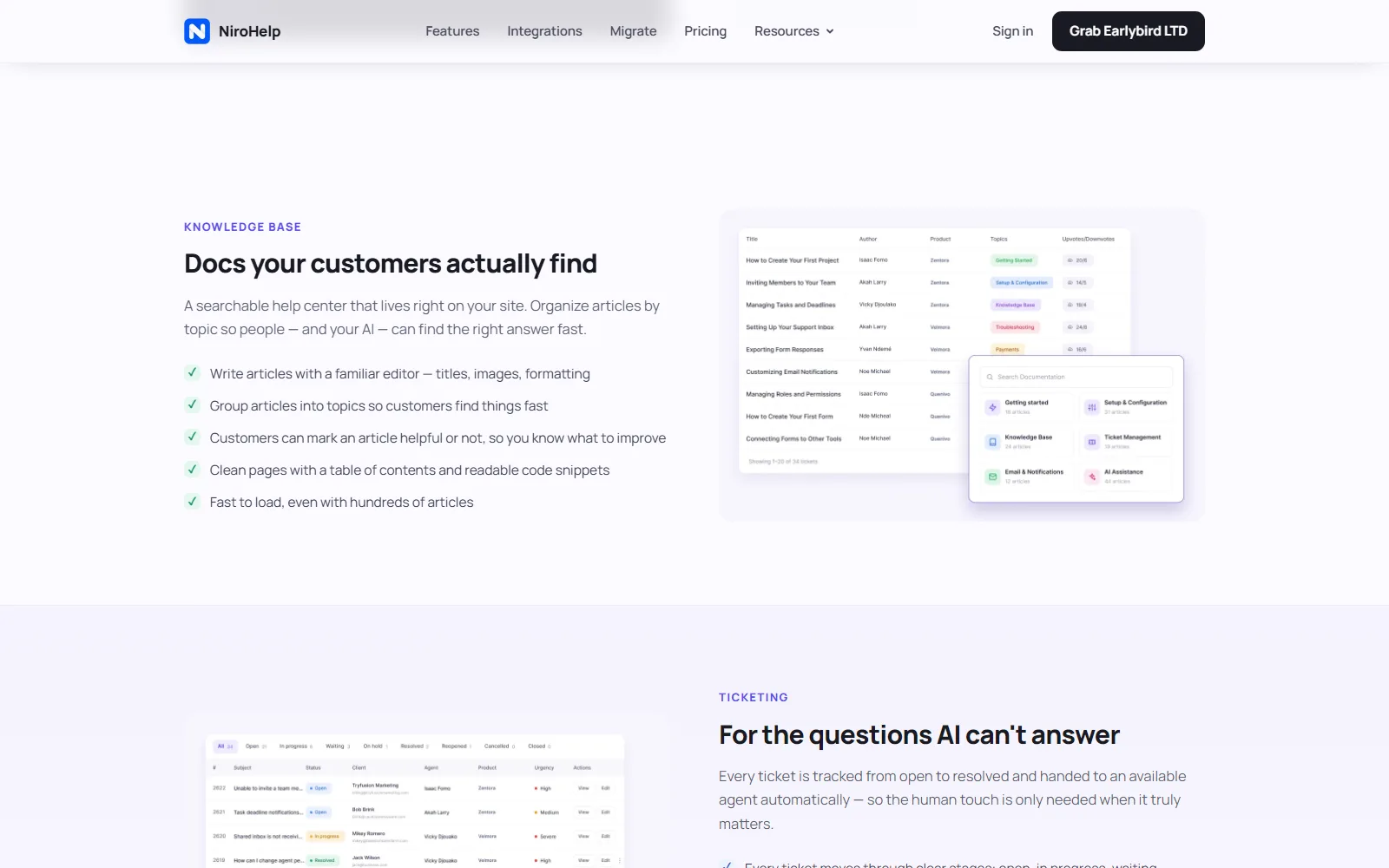
Task: Click the 'KNOWLEDGE BASE' section label
Action: pyautogui.click(x=242, y=227)
